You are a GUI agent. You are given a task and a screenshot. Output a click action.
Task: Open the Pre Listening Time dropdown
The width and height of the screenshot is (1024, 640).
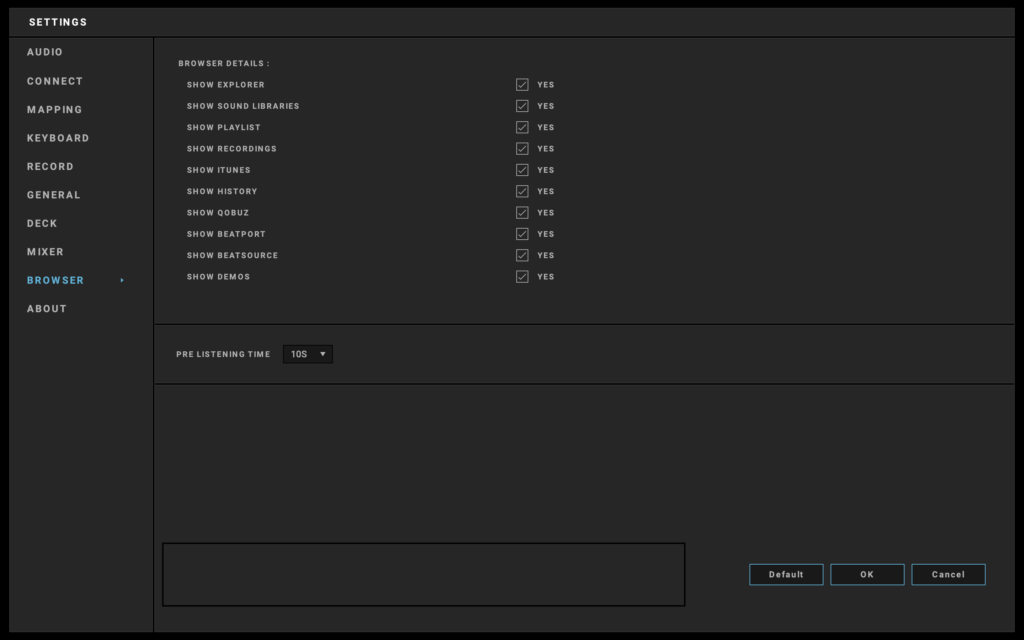pyautogui.click(x=308, y=354)
